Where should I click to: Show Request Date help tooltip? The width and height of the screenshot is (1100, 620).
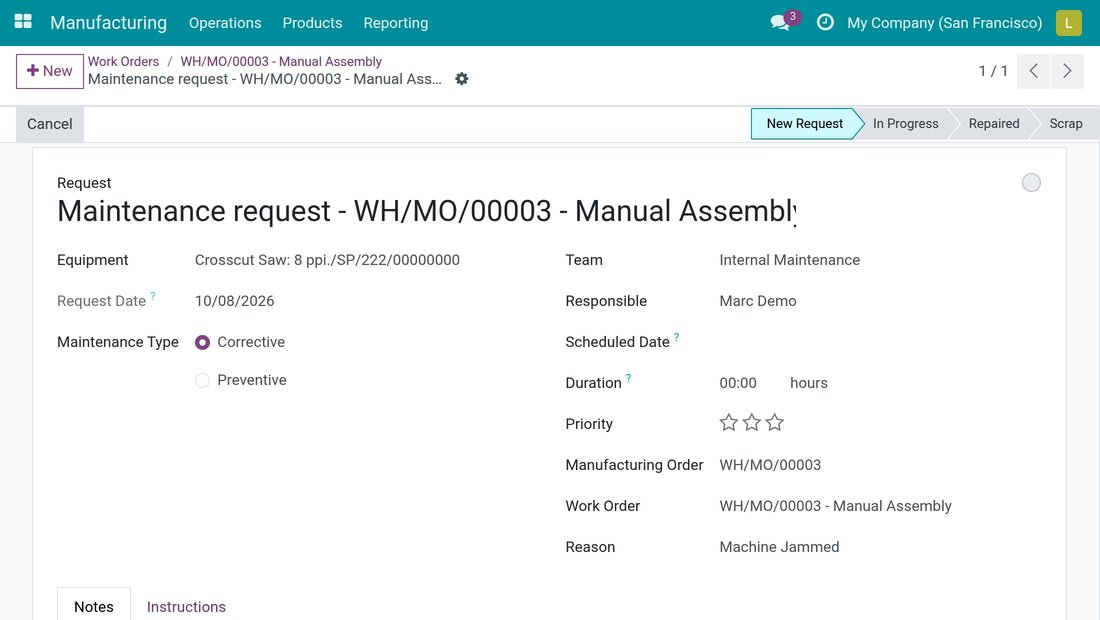point(153,296)
